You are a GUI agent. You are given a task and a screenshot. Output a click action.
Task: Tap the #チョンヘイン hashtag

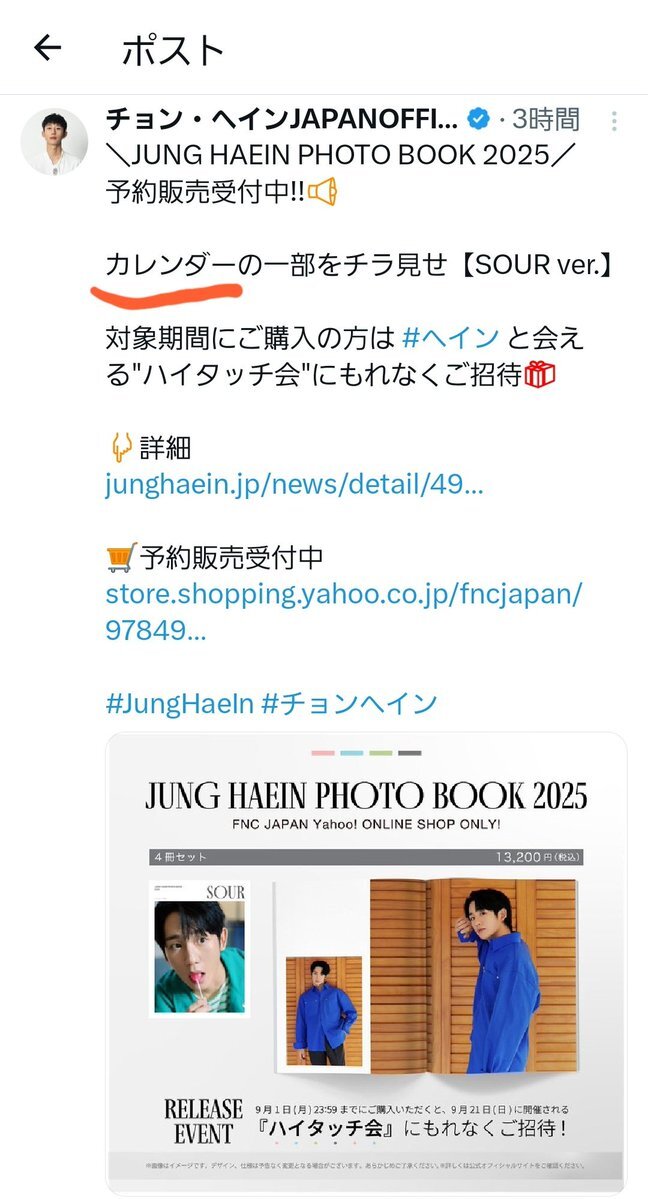pyautogui.click(x=349, y=703)
